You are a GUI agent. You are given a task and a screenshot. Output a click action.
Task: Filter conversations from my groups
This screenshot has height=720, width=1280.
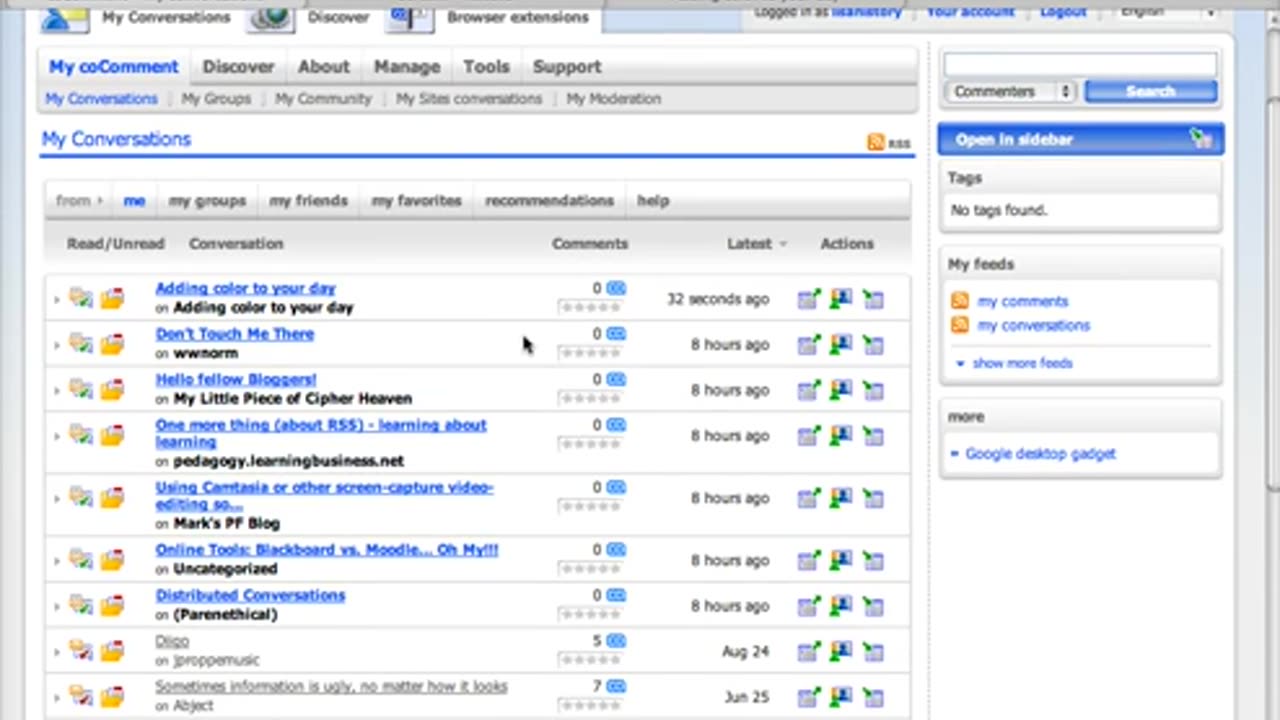pyautogui.click(x=207, y=200)
